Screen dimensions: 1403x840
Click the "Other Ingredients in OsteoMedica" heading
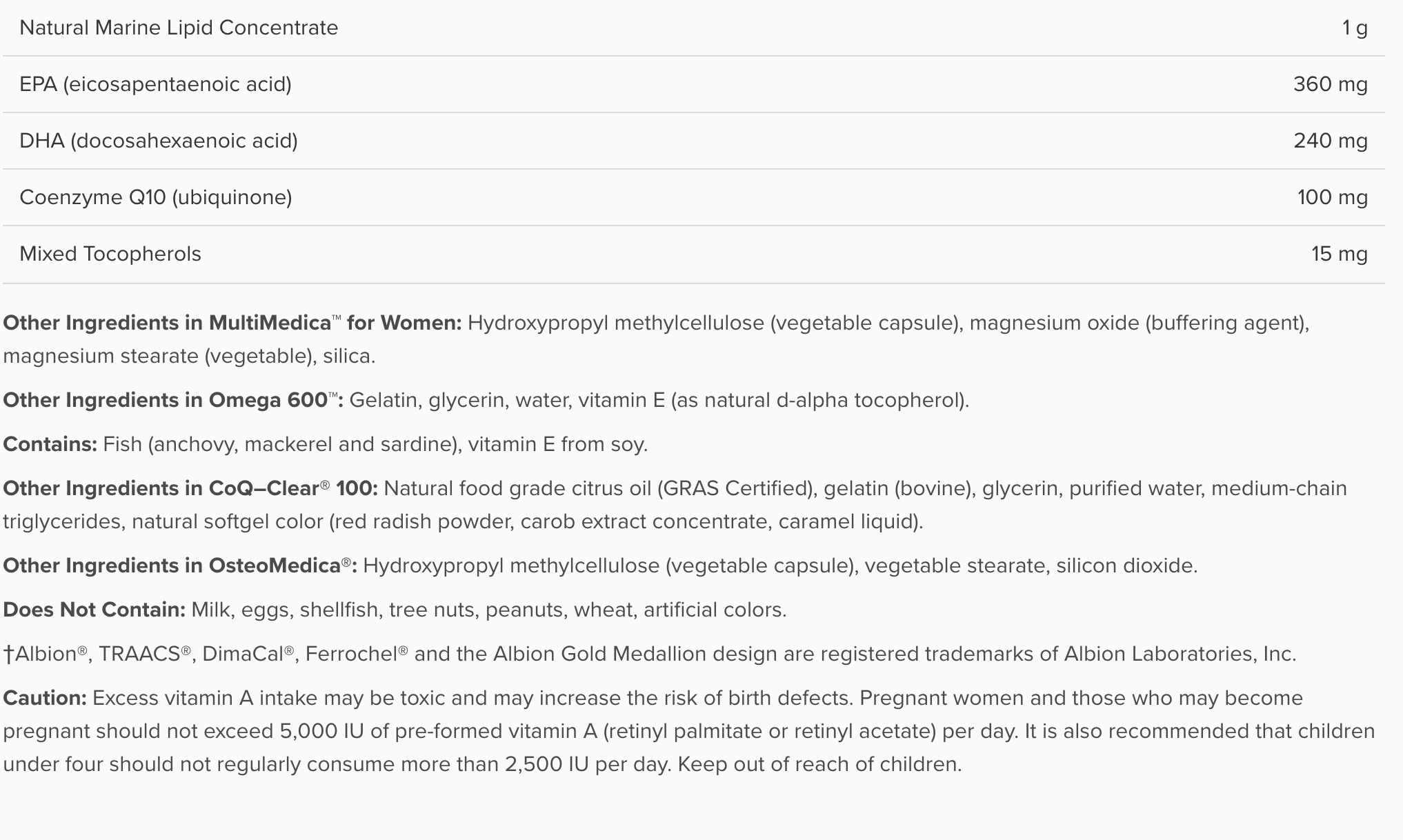tap(179, 566)
